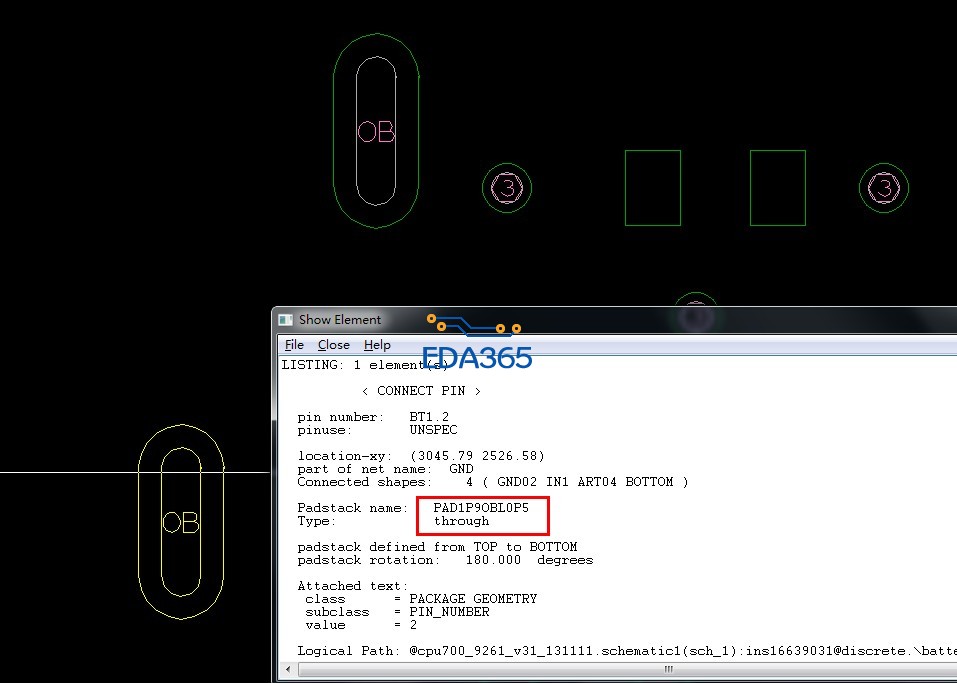Viewport: 957px width, 683px height.
Task: Click the class PACKAGE GEOMETRY text
Action: point(473,599)
